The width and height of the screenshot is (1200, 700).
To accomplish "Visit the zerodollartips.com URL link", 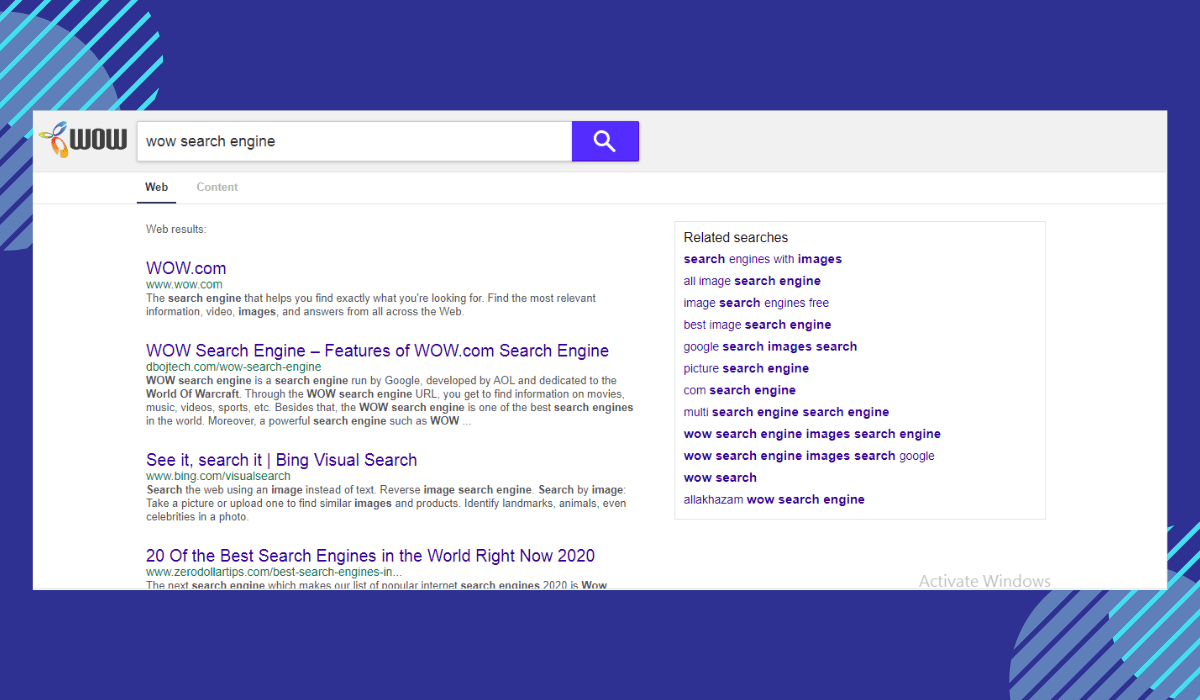I will [274, 572].
